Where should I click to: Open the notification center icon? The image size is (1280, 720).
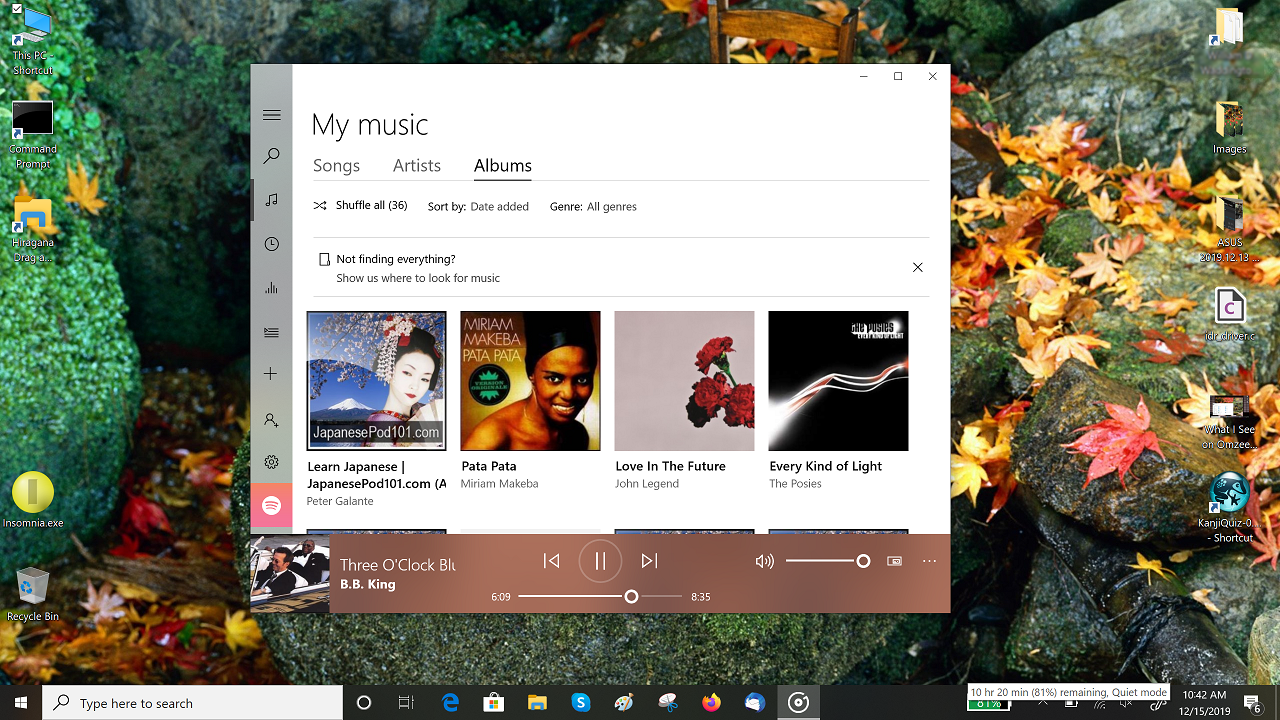[1252, 703]
